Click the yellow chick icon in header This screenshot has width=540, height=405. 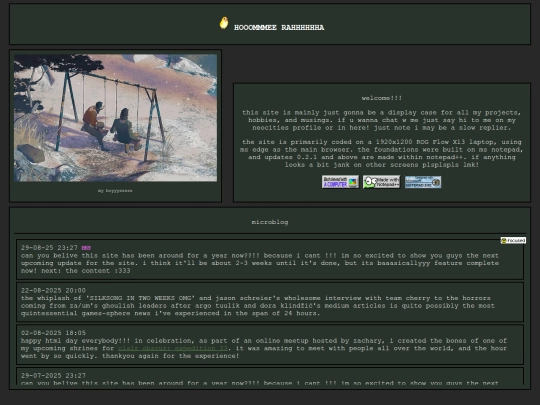click(x=224, y=23)
